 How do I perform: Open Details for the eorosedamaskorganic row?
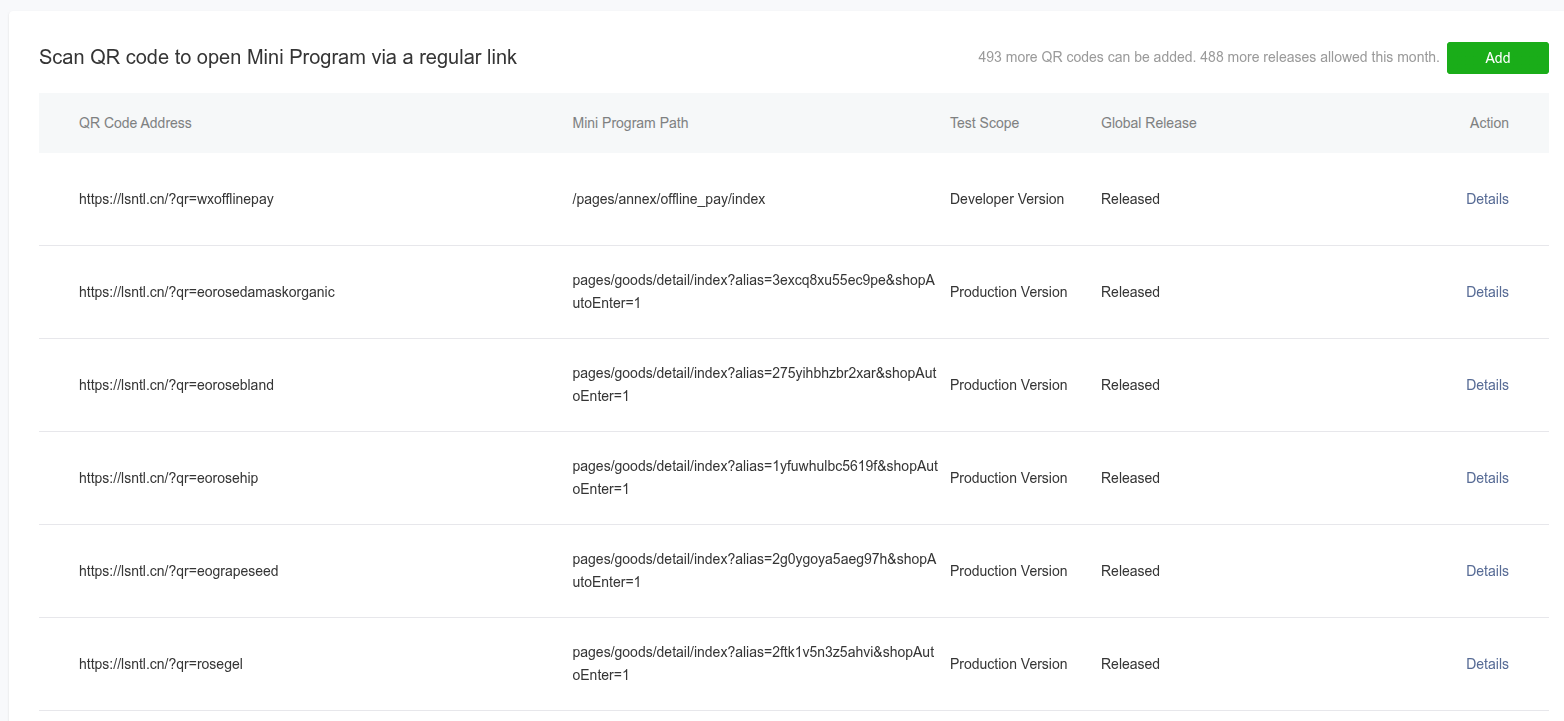pyautogui.click(x=1487, y=292)
